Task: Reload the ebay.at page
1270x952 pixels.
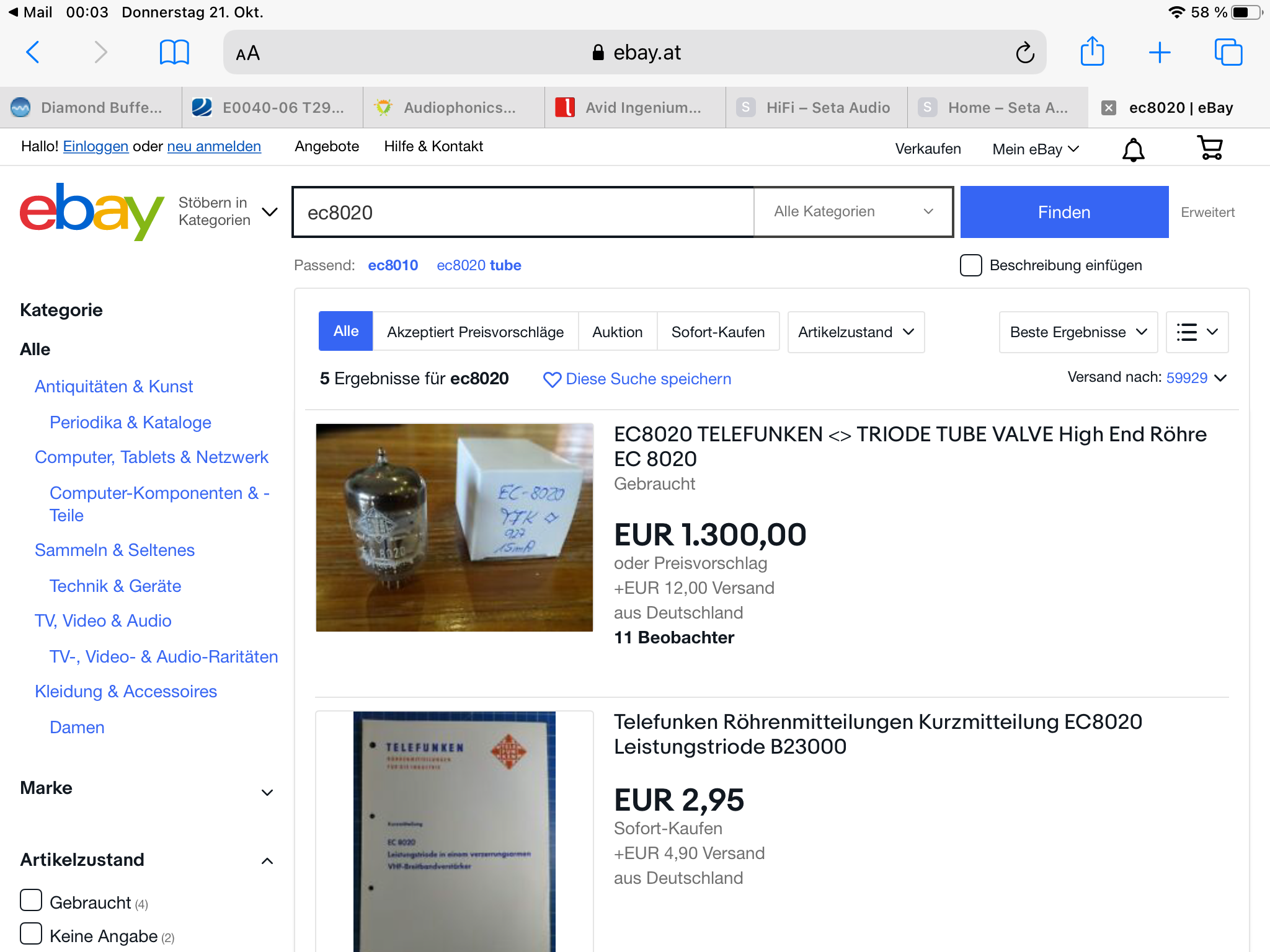Action: point(1025,53)
